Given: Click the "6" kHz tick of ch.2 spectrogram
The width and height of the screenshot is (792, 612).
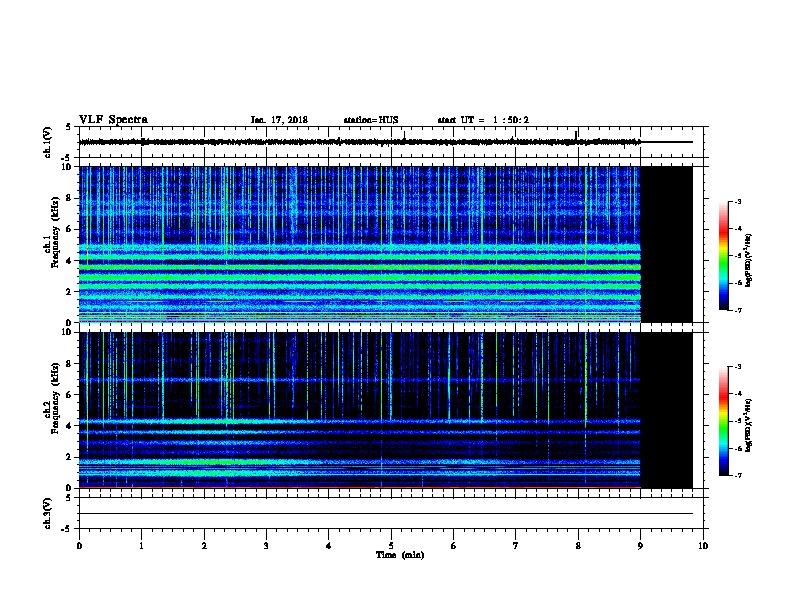Looking at the screenshot, I should 70,394.
